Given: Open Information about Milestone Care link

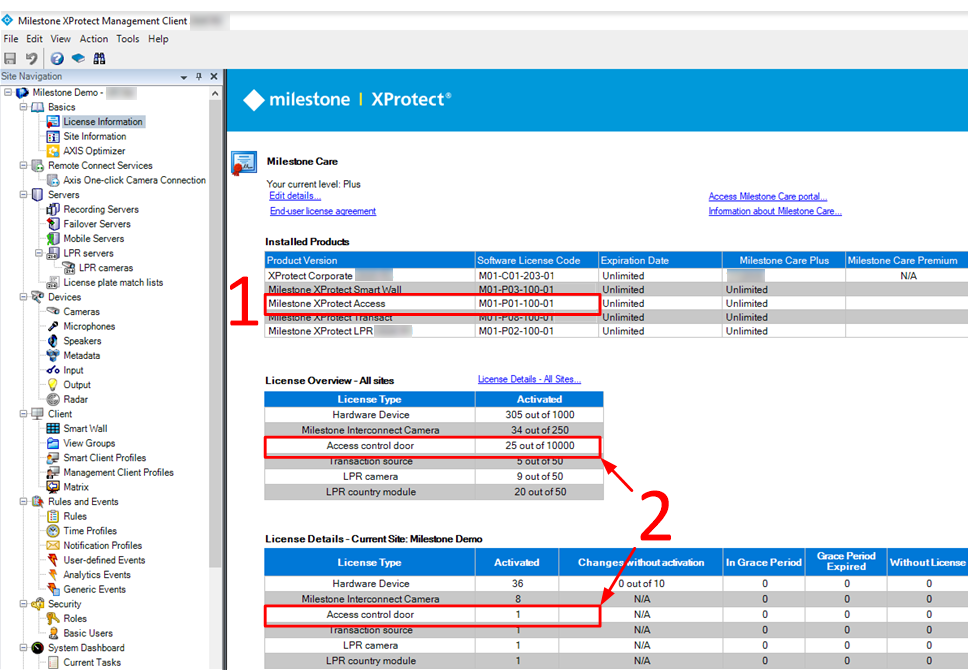Looking at the screenshot, I should click(x=775, y=211).
